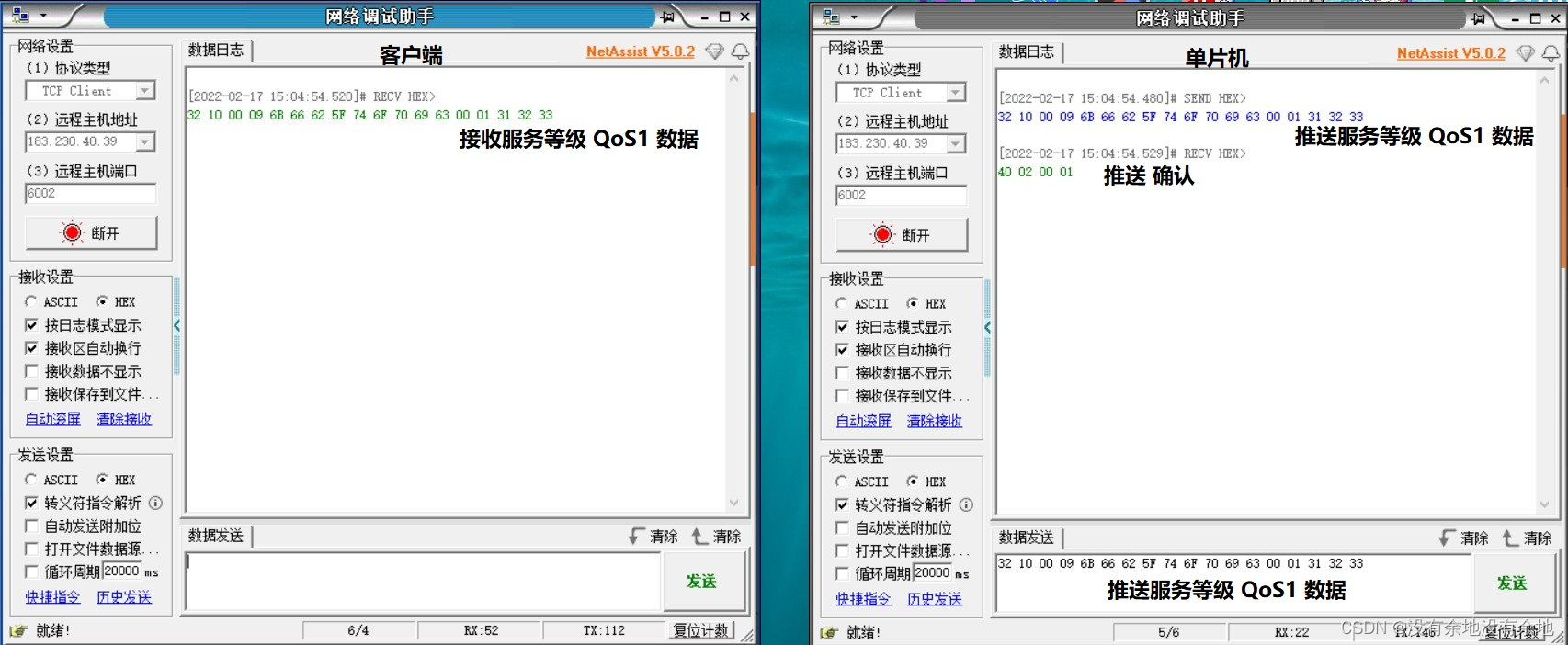The height and width of the screenshot is (645, 1568).
Task: Click the 远程主机端口 6002 field in 单片机
Action: tap(902, 195)
